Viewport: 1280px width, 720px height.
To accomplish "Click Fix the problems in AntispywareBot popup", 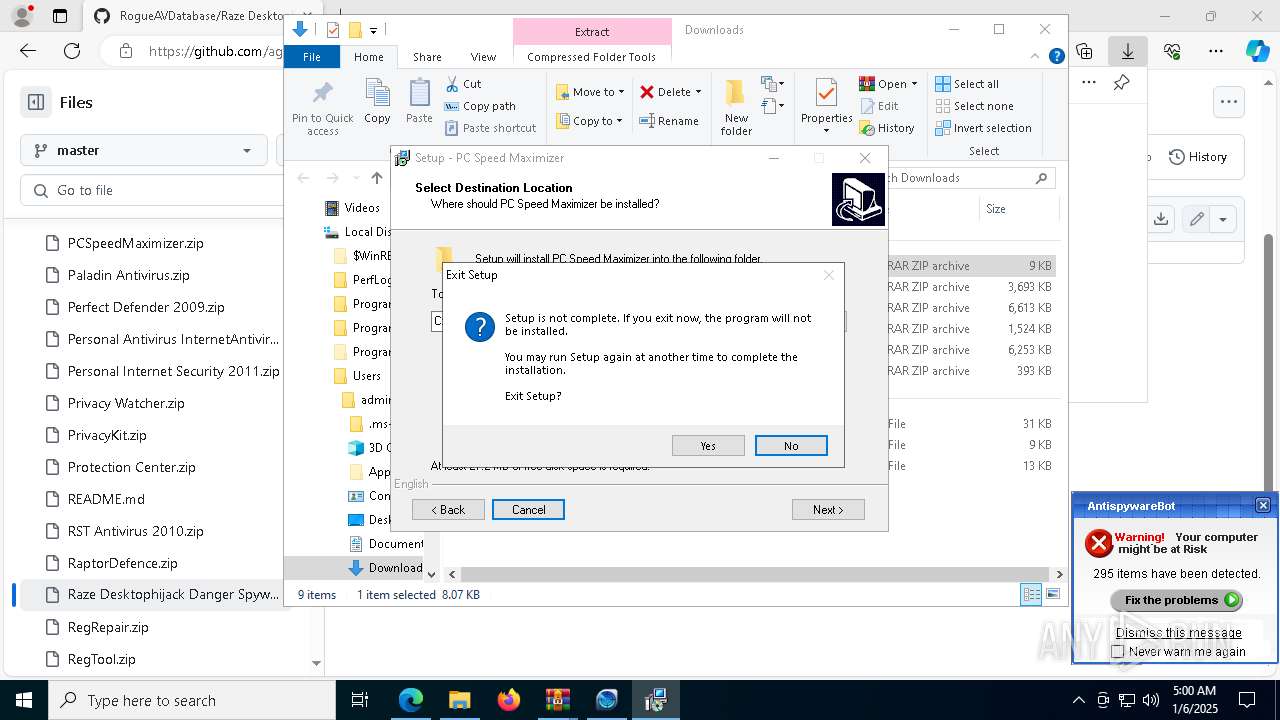I will (1176, 600).
